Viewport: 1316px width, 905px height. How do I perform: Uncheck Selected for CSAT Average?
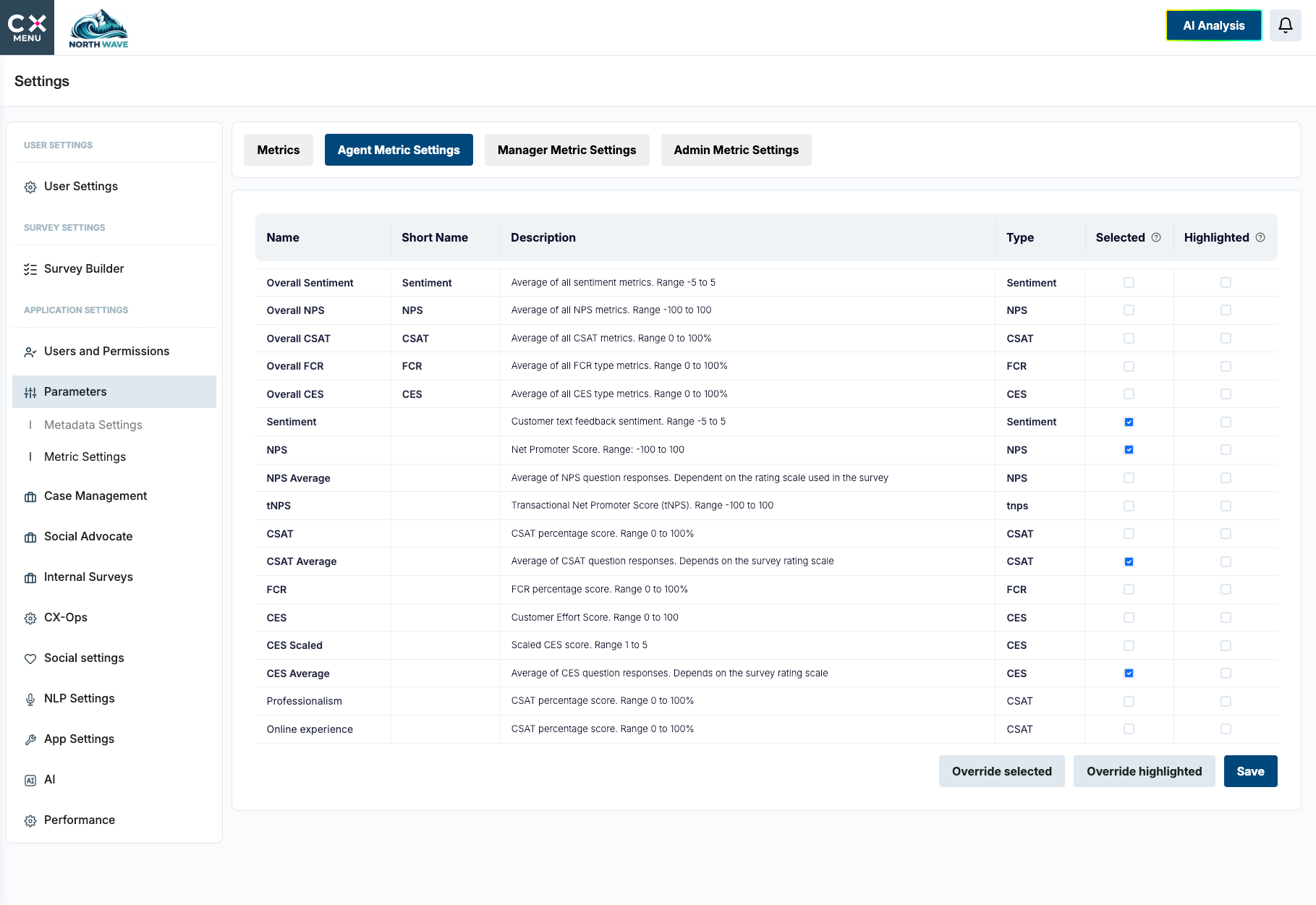tap(1129, 561)
